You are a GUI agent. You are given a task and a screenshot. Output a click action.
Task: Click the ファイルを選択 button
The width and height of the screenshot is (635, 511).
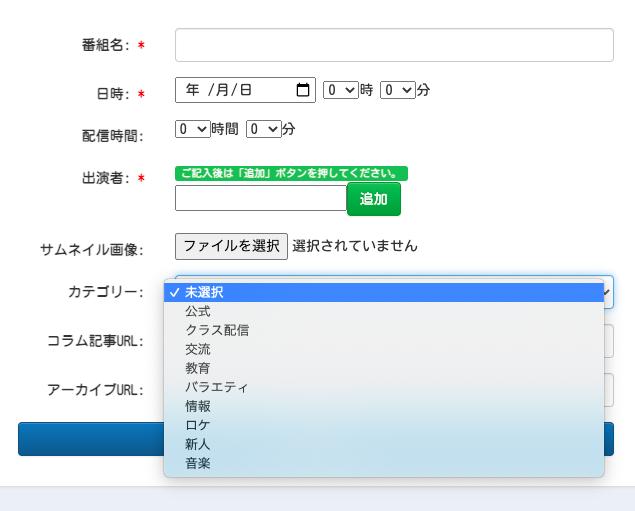(x=231, y=246)
